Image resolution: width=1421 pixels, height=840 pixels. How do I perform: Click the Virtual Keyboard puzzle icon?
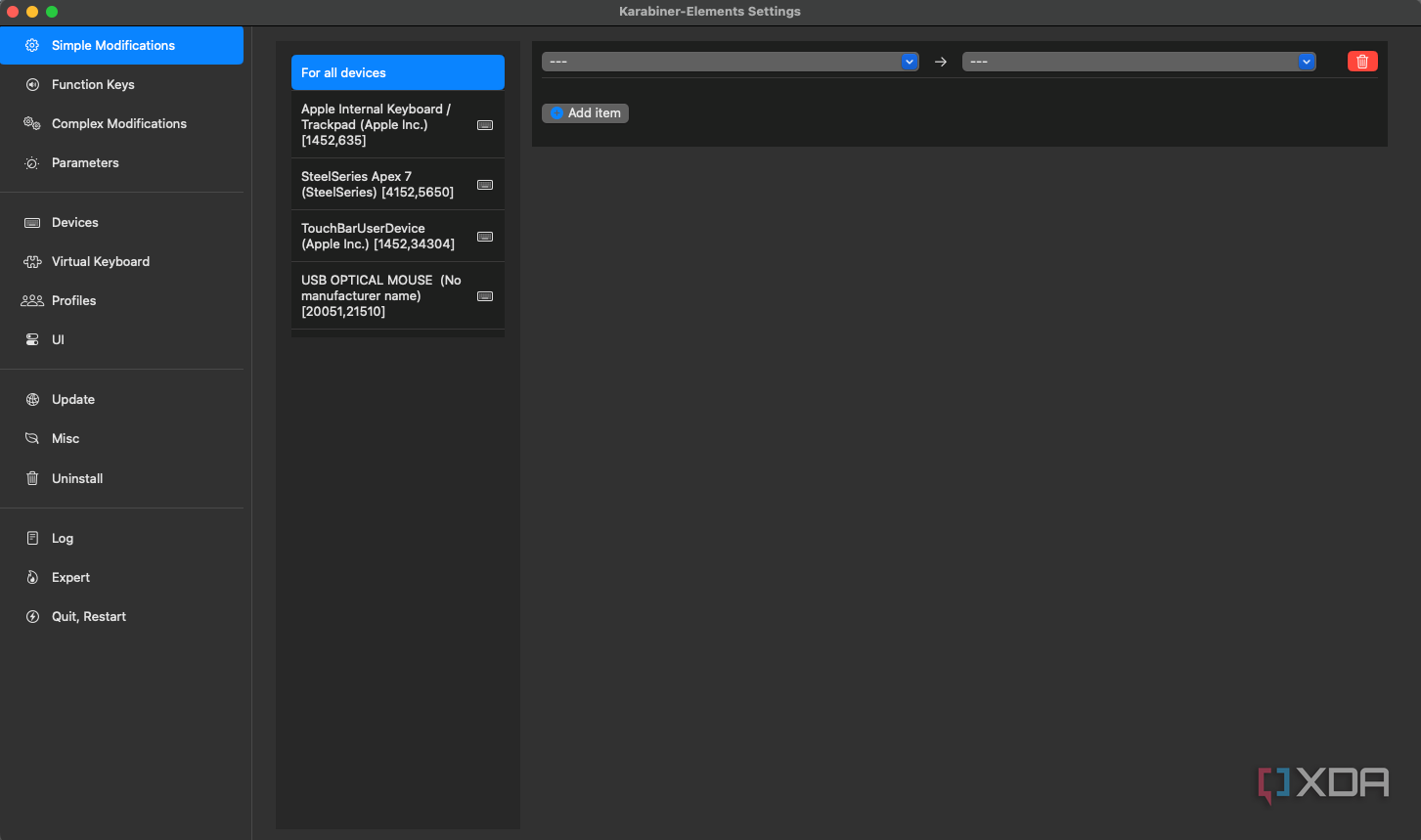pos(32,262)
